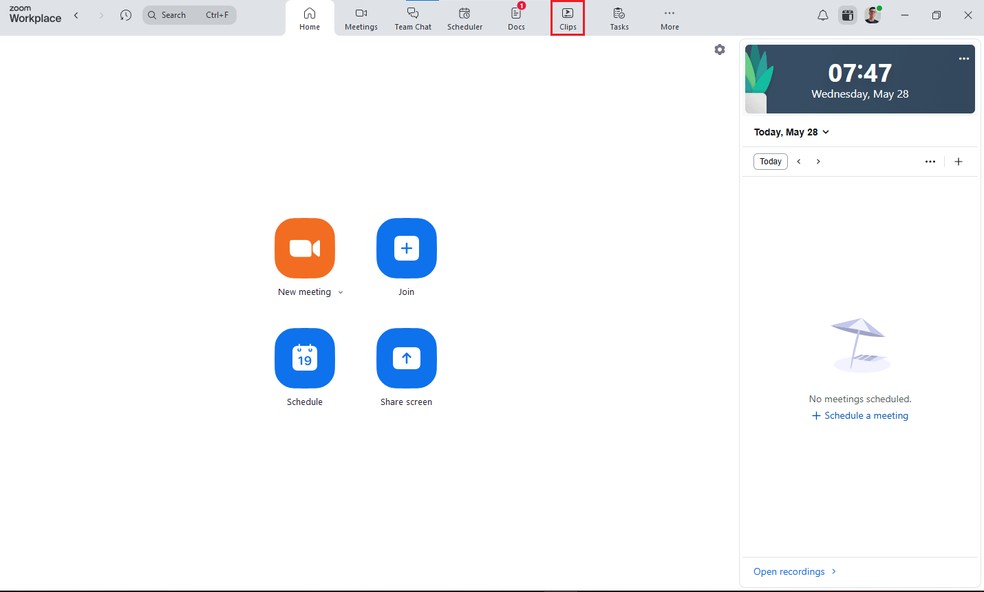Image resolution: width=984 pixels, height=592 pixels.
Task: Add calendar event with plus icon
Action: [x=958, y=162]
